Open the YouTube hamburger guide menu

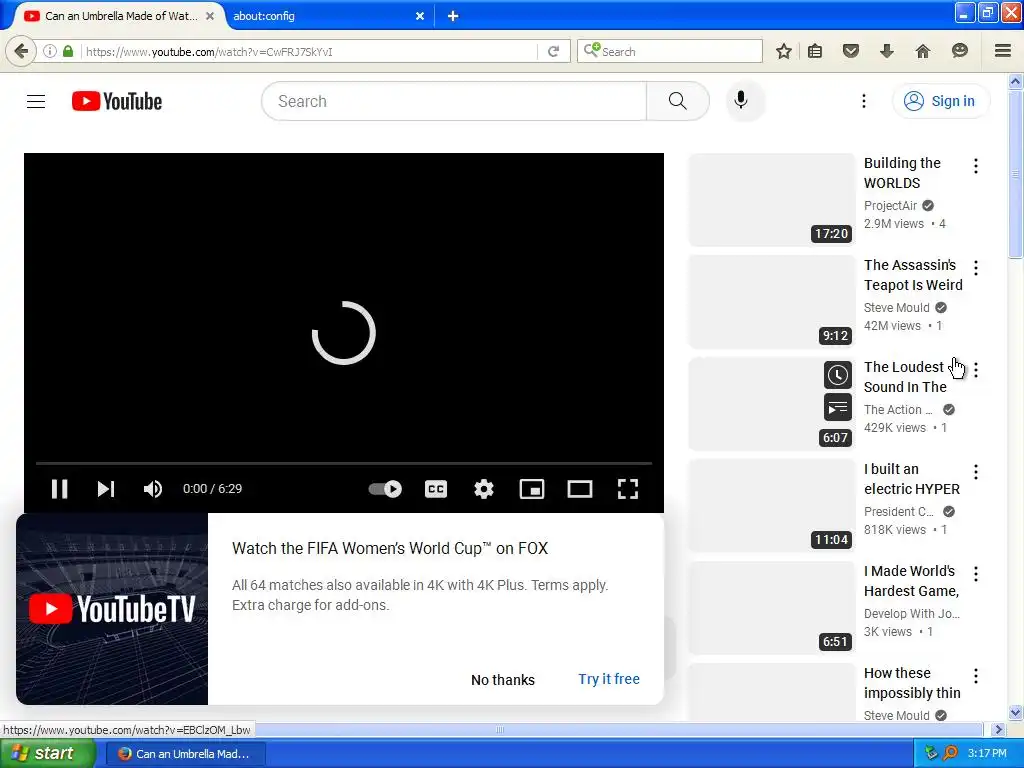point(36,101)
